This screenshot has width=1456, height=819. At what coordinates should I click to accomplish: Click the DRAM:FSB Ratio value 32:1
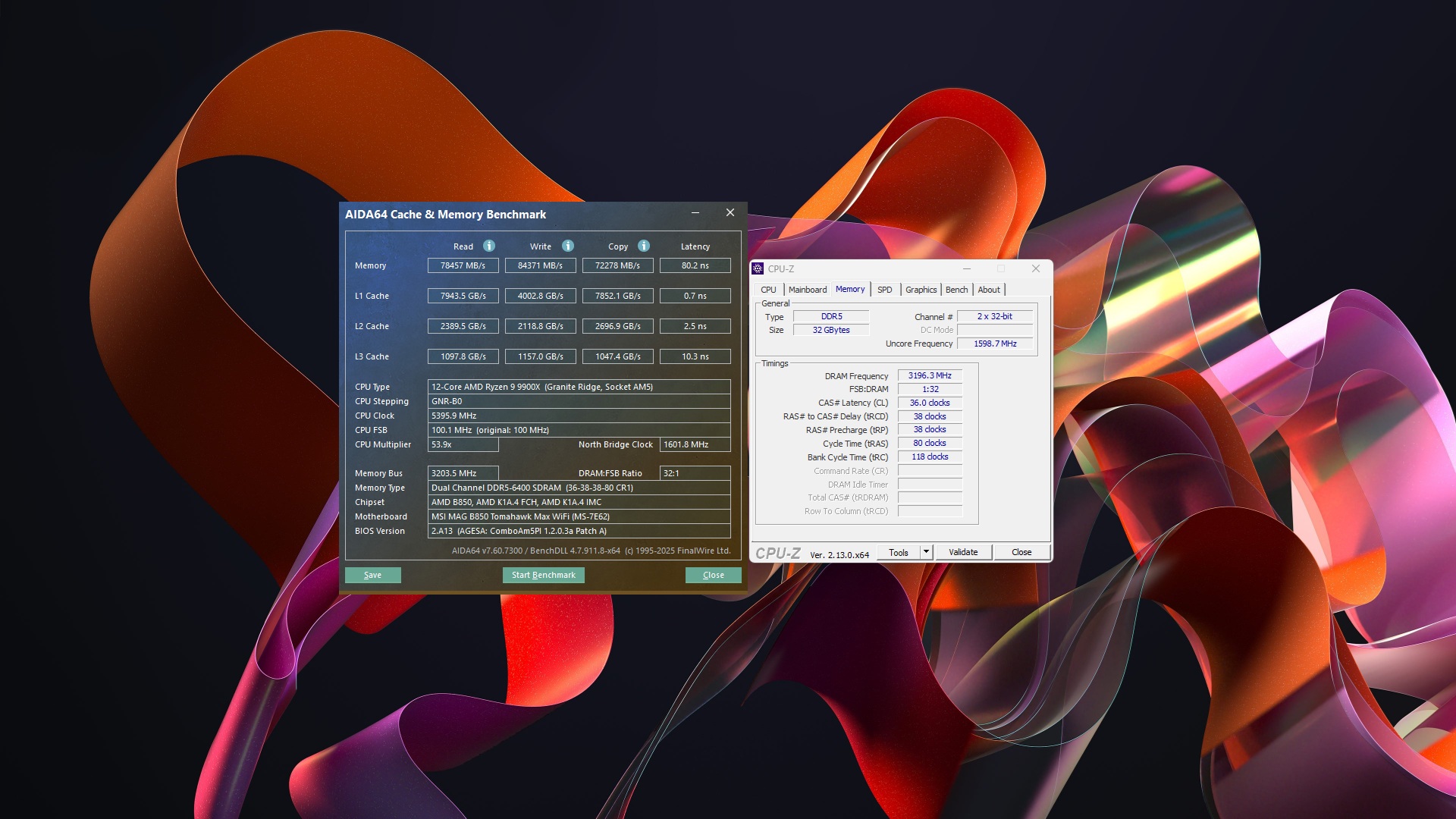coord(695,473)
